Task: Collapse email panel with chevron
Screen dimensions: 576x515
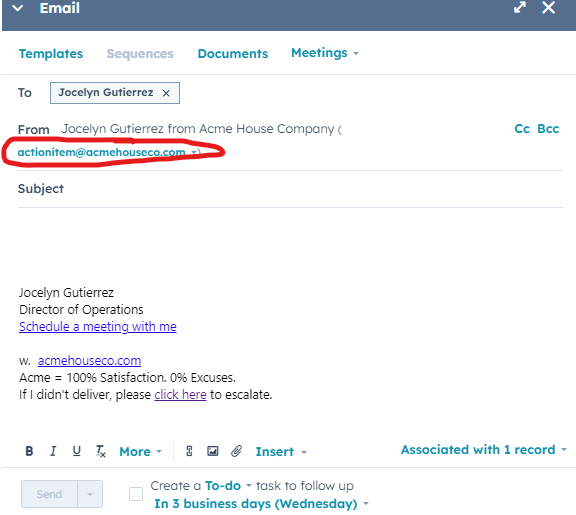Action: [17, 8]
